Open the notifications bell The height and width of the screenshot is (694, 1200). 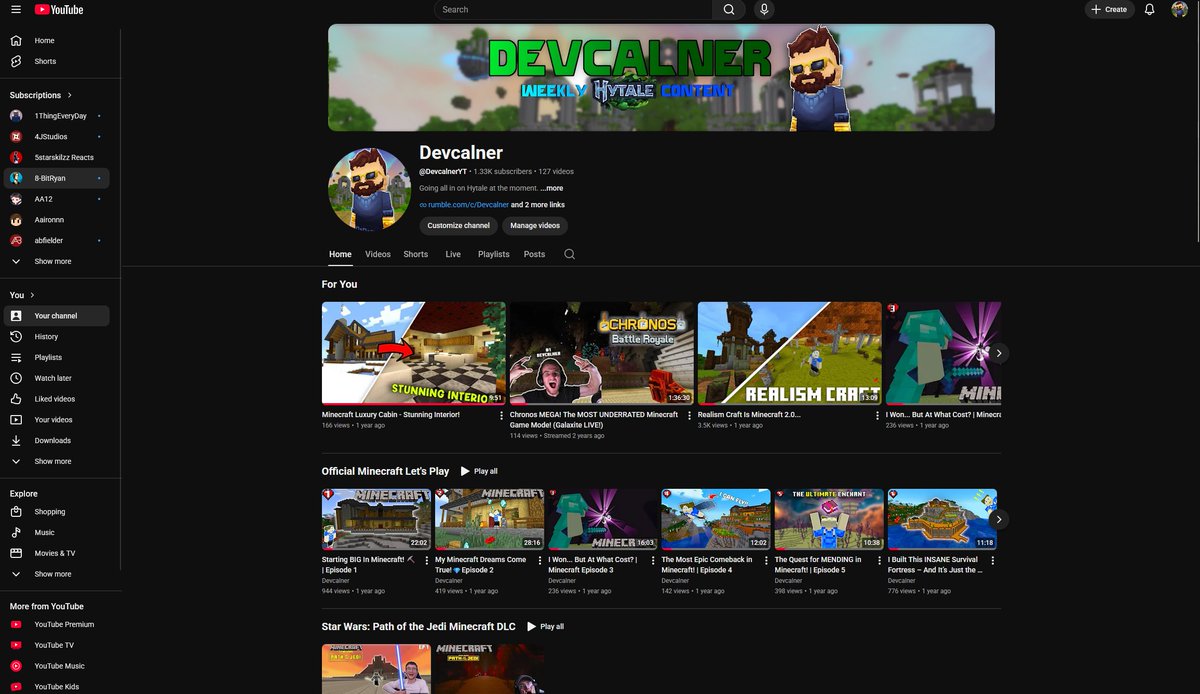pos(1150,9)
